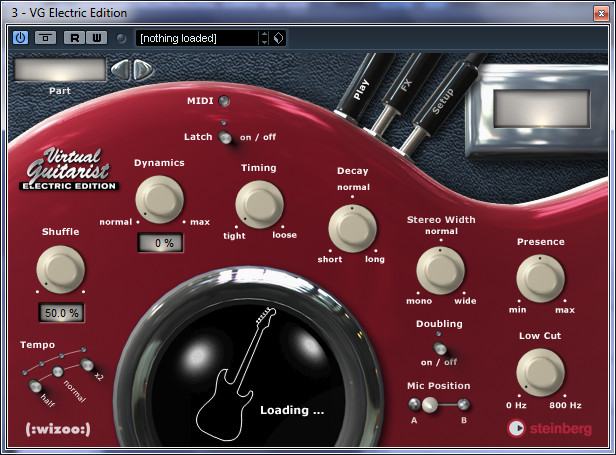Select previous part with left arrow
This screenshot has height=455, width=616.
120,70
